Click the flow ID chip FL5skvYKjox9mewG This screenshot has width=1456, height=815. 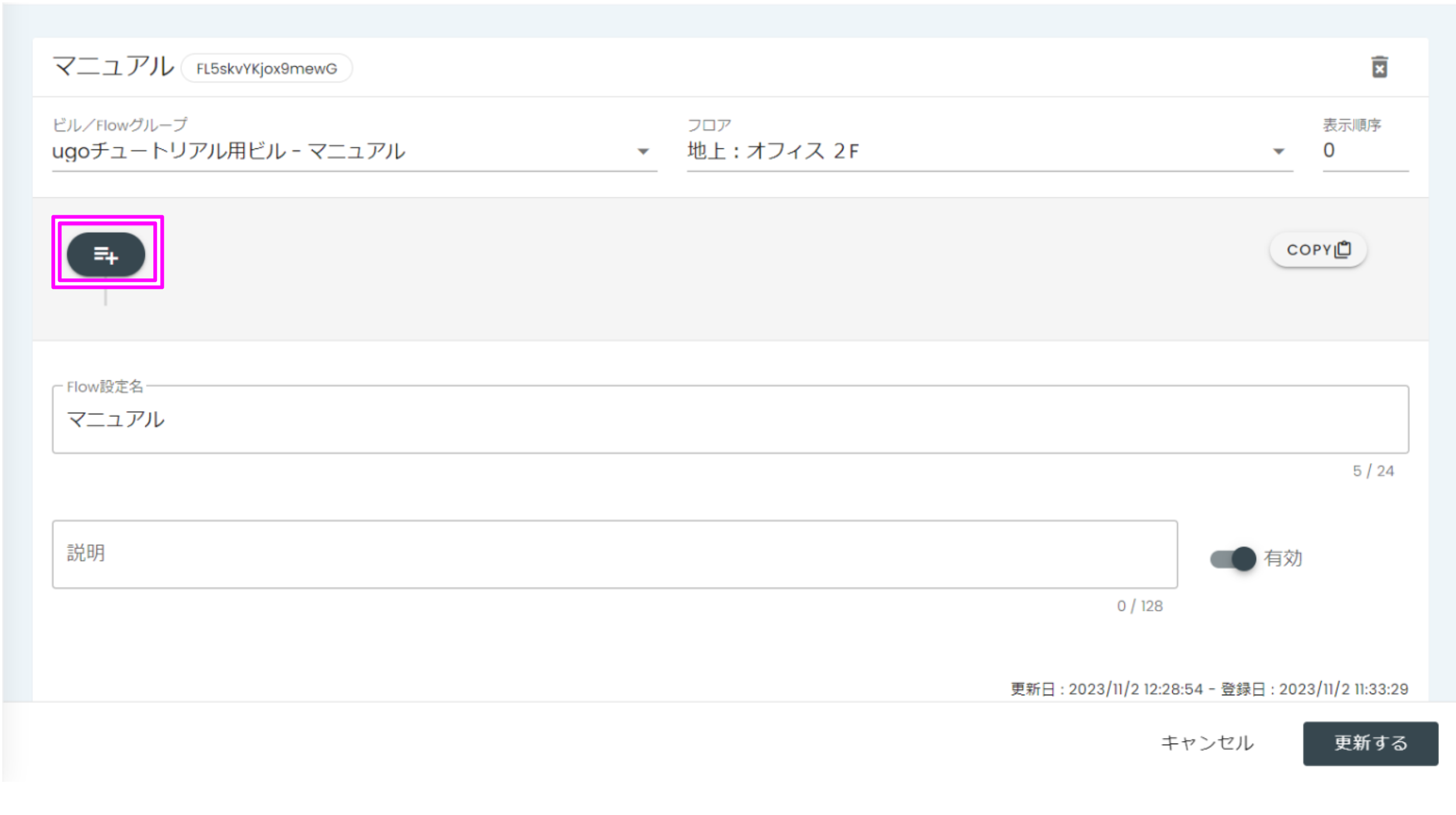coord(267,68)
